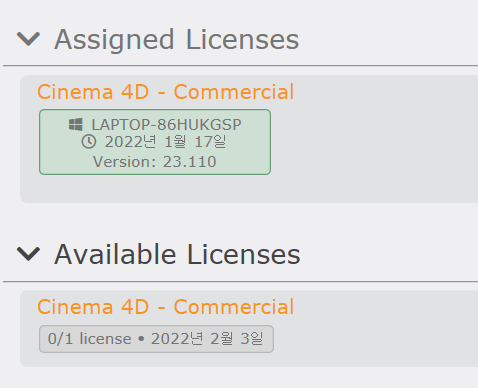This screenshot has width=478, height=388.
Task: Click the Assigned Licenses heading text
Action: tap(177, 40)
